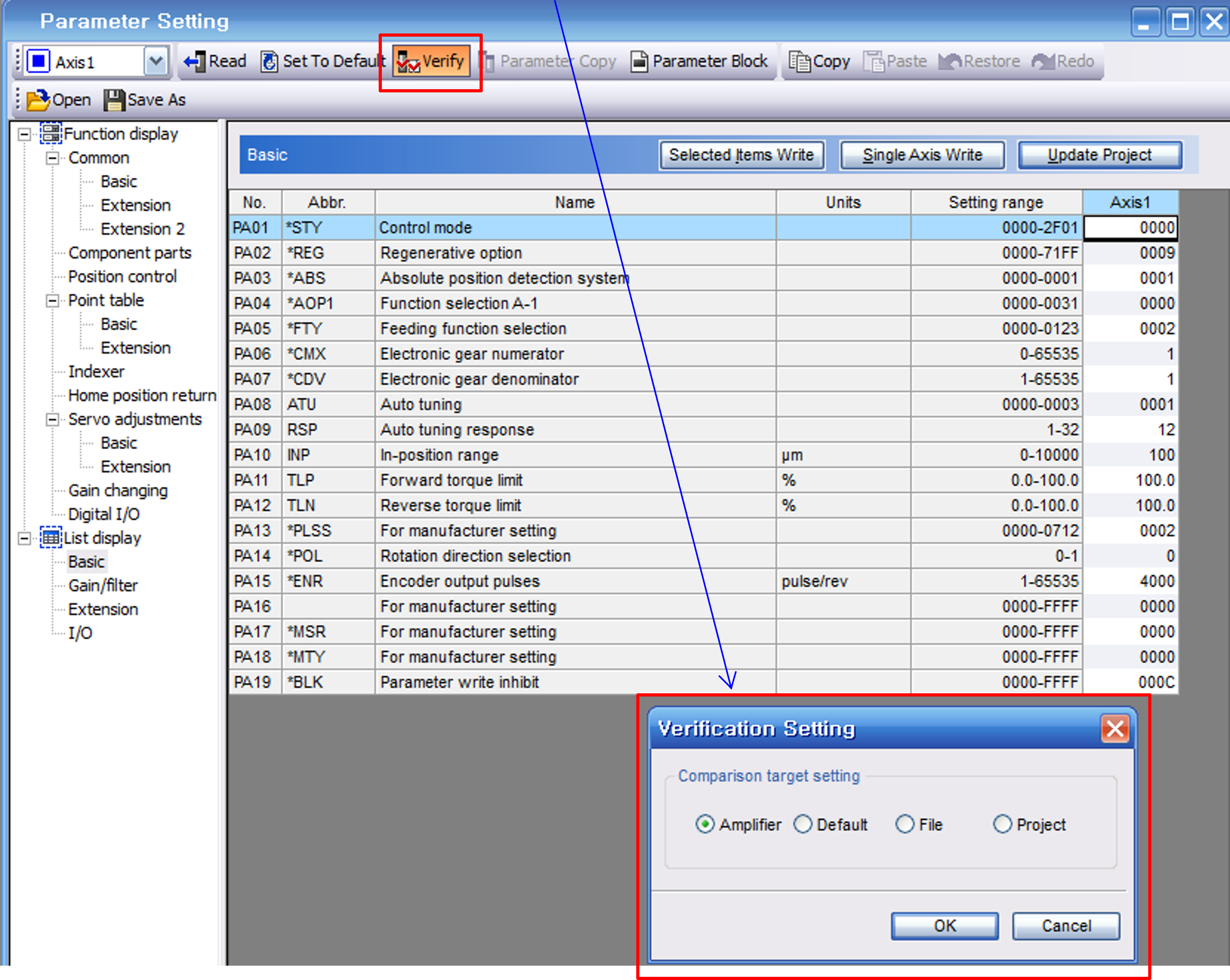Screen dimensions: 1230x980
Task: Click the Function display tree icon
Action: pyautogui.click(x=51, y=133)
